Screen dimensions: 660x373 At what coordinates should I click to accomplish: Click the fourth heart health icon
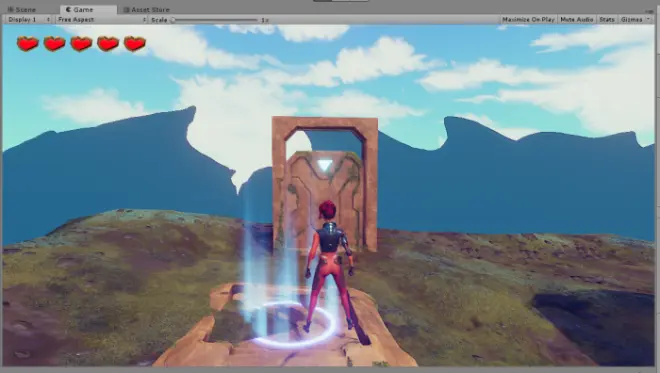[108, 43]
